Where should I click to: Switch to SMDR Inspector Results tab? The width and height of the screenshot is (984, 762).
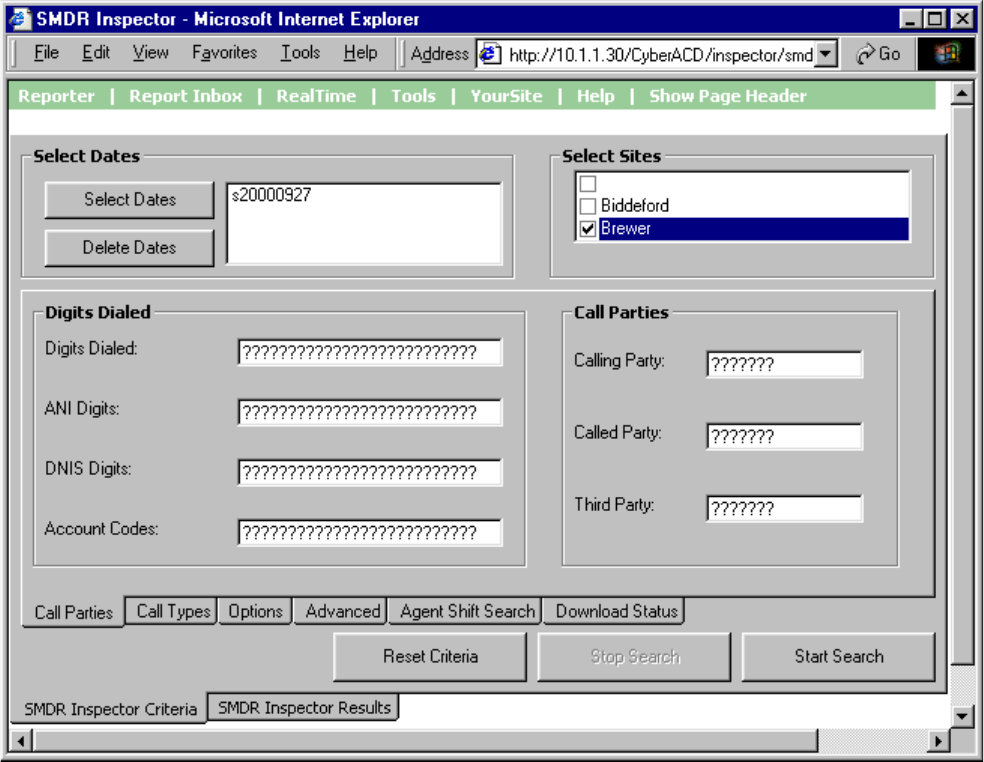pyautogui.click(x=304, y=708)
